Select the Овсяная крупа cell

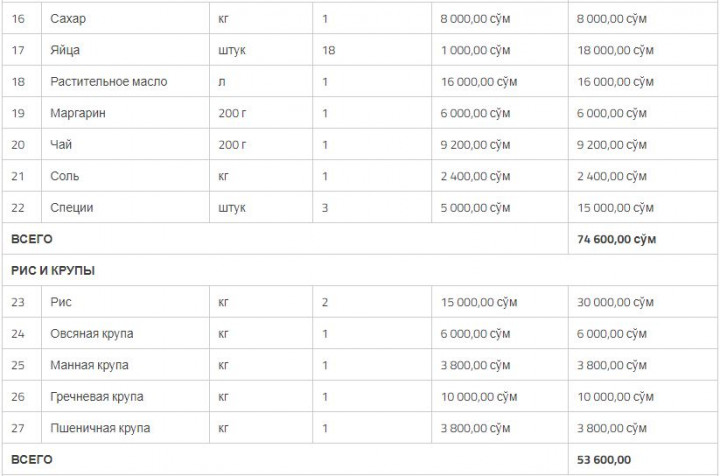tap(91, 333)
